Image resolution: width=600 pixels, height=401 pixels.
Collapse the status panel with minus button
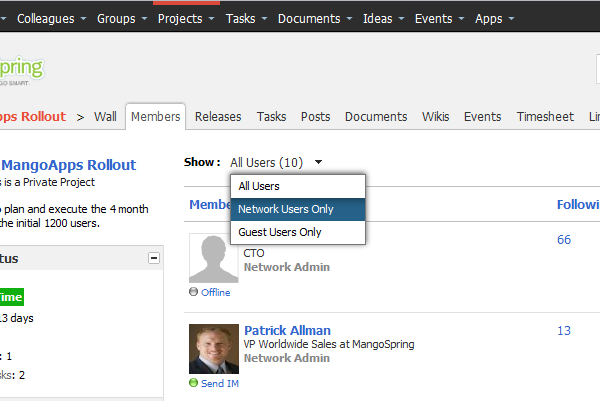click(x=154, y=258)
